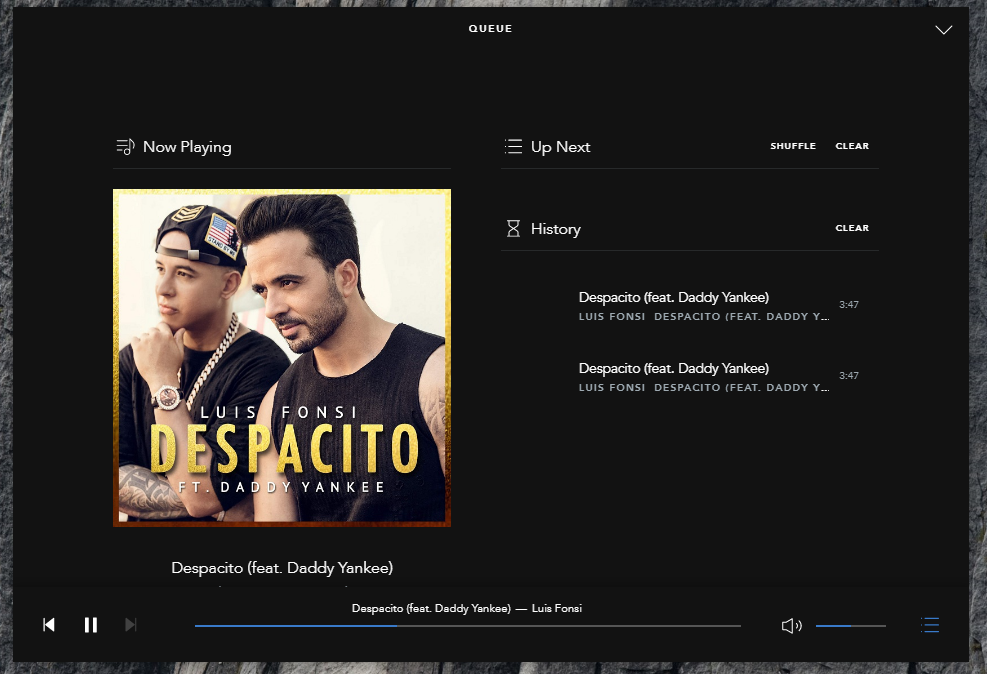The width and height of the screenshot is (987, 674).
Task: Click the 3:47 duration of second History track
Action: [849, 376]
